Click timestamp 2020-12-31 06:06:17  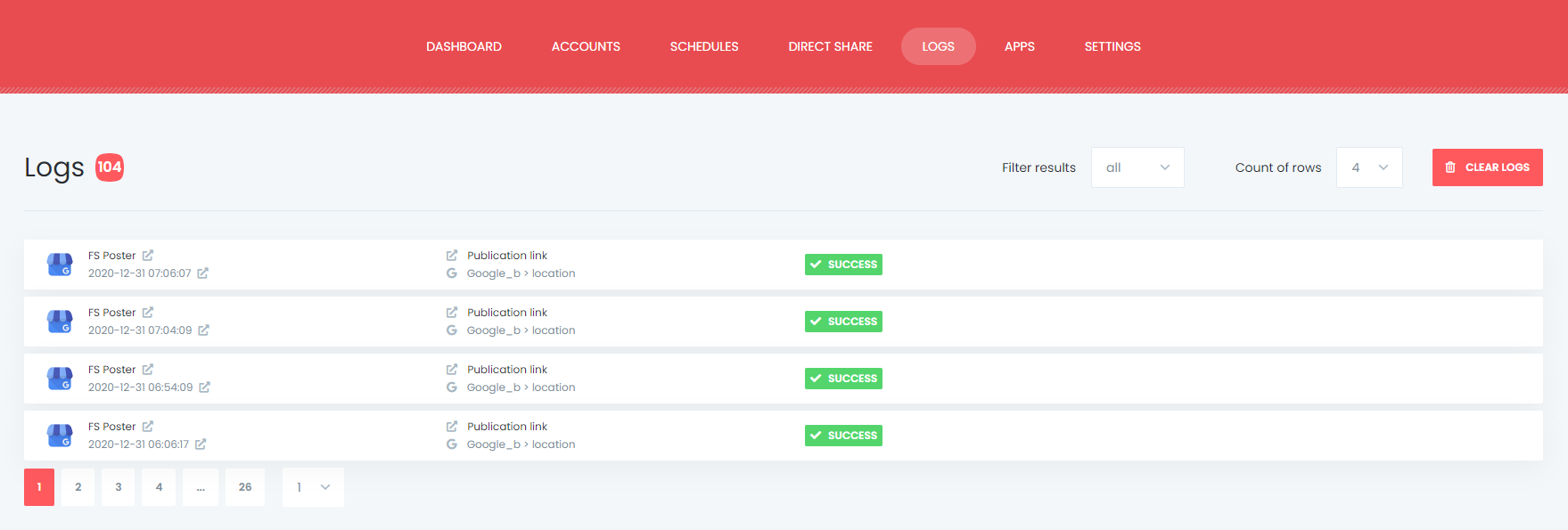[x=139, y=444]
